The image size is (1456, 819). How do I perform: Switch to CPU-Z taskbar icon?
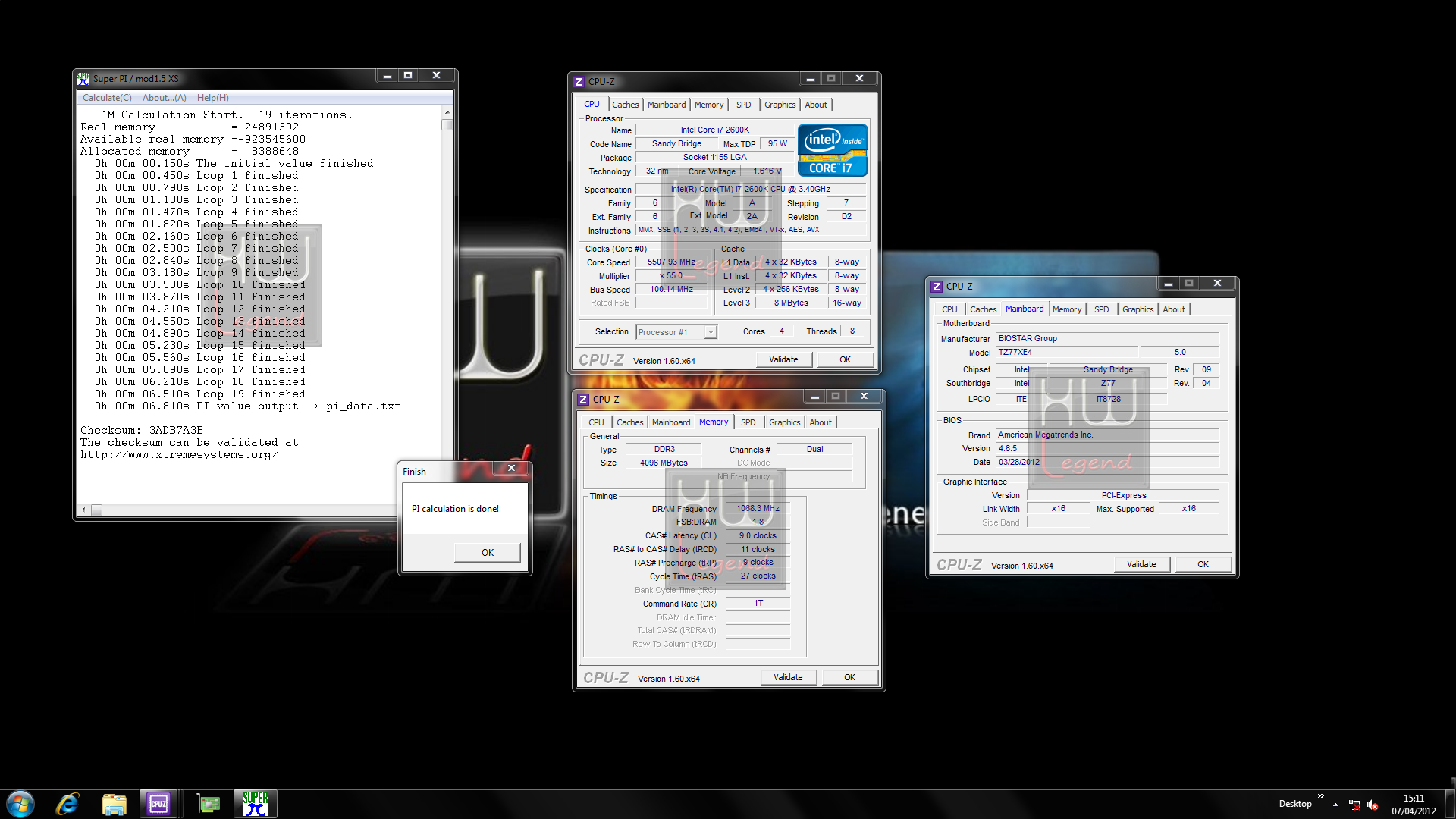point(158,804)
